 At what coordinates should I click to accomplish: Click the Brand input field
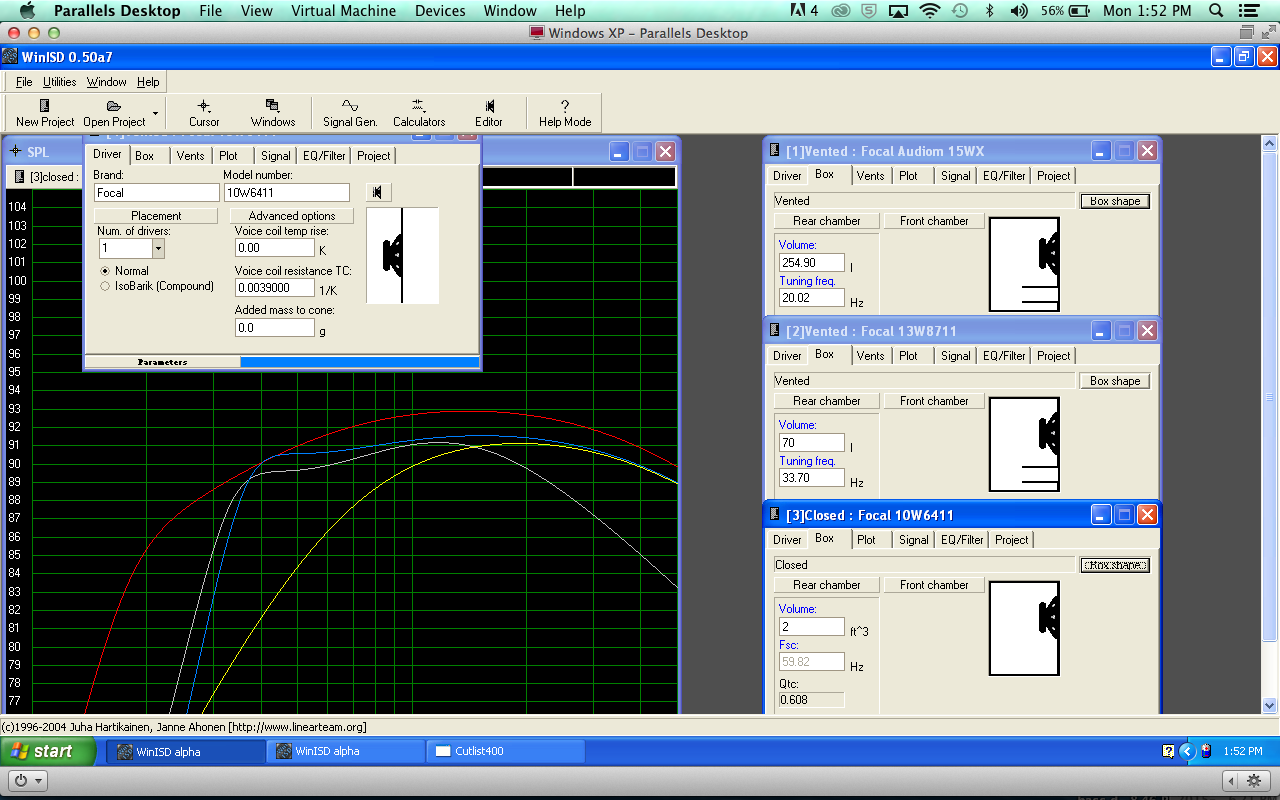pyautogui.click(x=156, y=192)
